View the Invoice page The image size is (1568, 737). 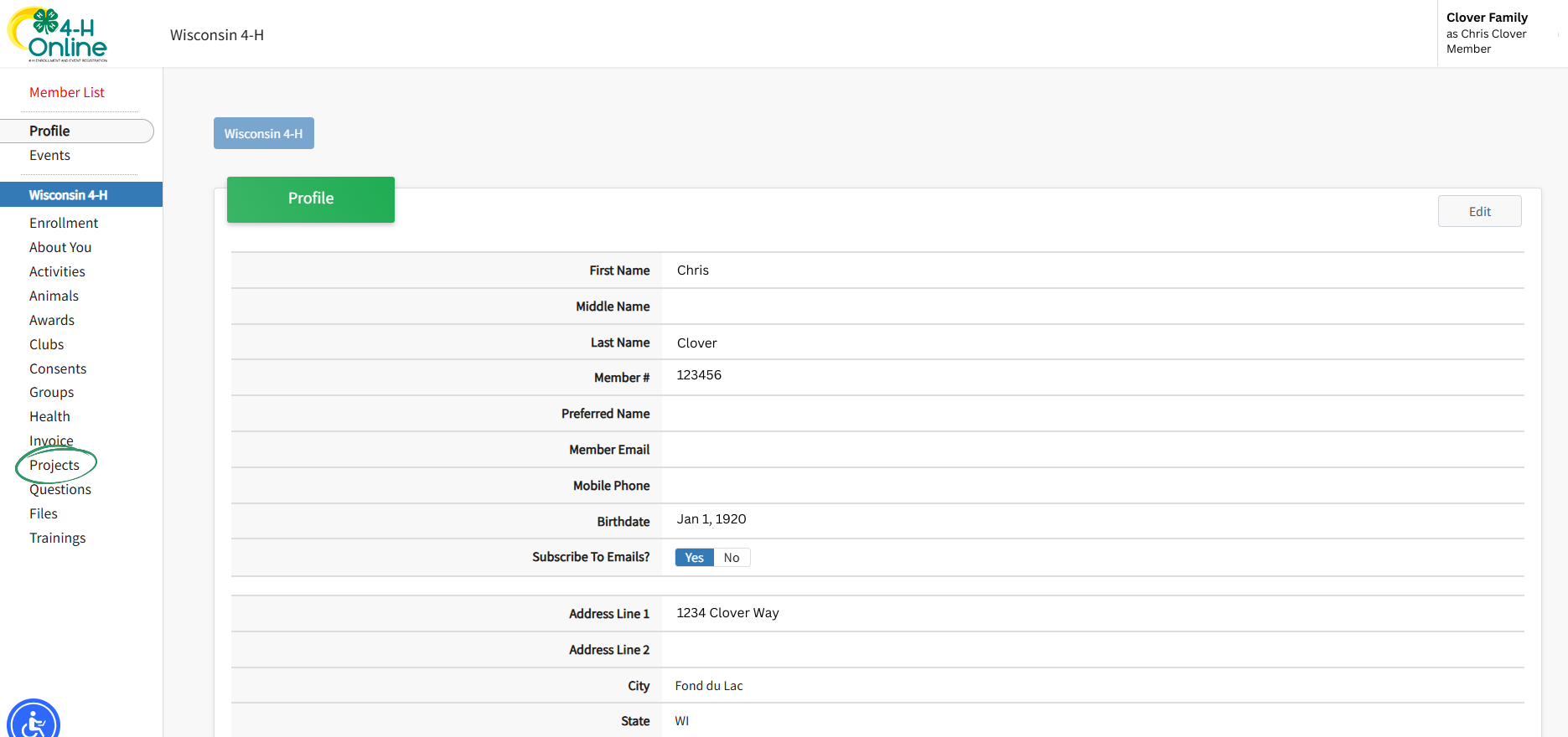(51, 441)
